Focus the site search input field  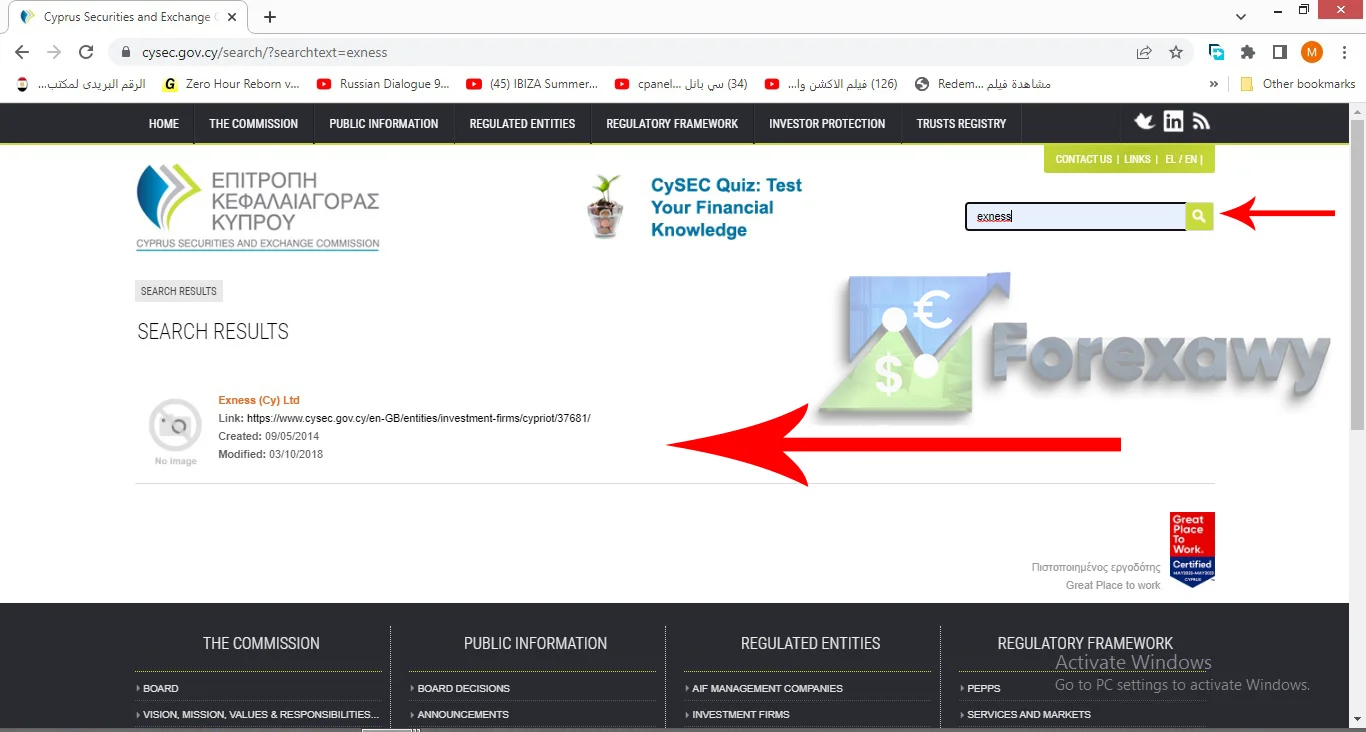pos(1075,216)
